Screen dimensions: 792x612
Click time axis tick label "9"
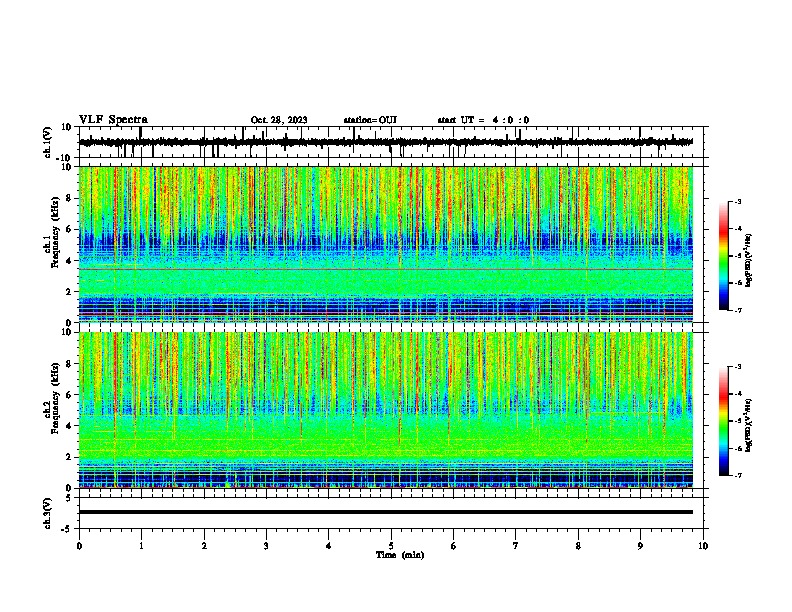(640, 546)
